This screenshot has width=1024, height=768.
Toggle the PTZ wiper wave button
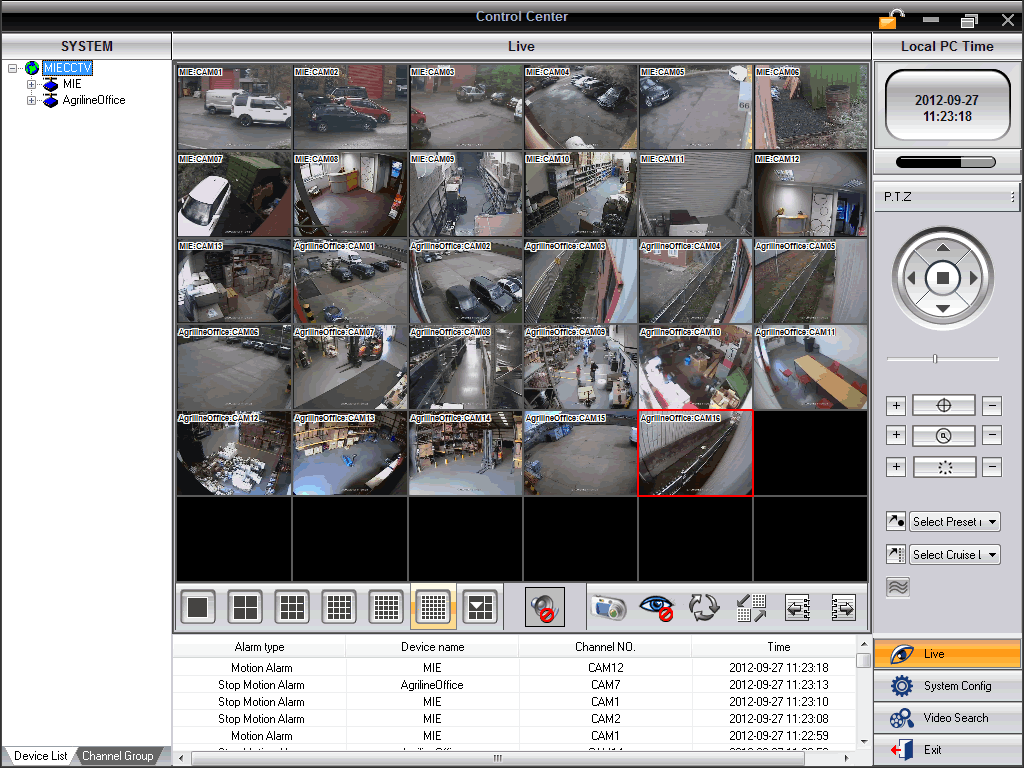[x=897, y=588]
